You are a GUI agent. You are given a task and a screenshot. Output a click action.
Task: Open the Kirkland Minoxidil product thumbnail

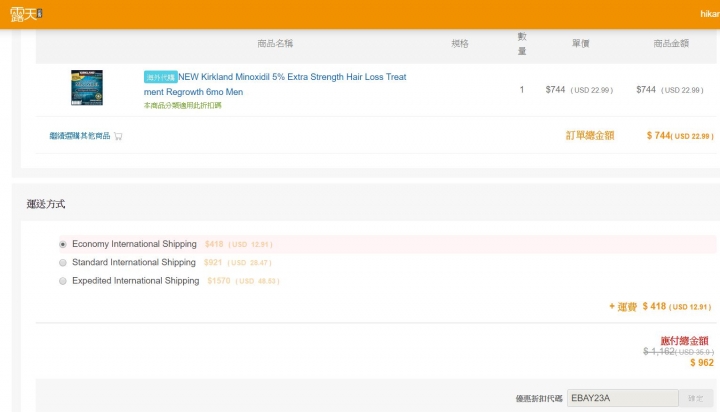point(87,88)
